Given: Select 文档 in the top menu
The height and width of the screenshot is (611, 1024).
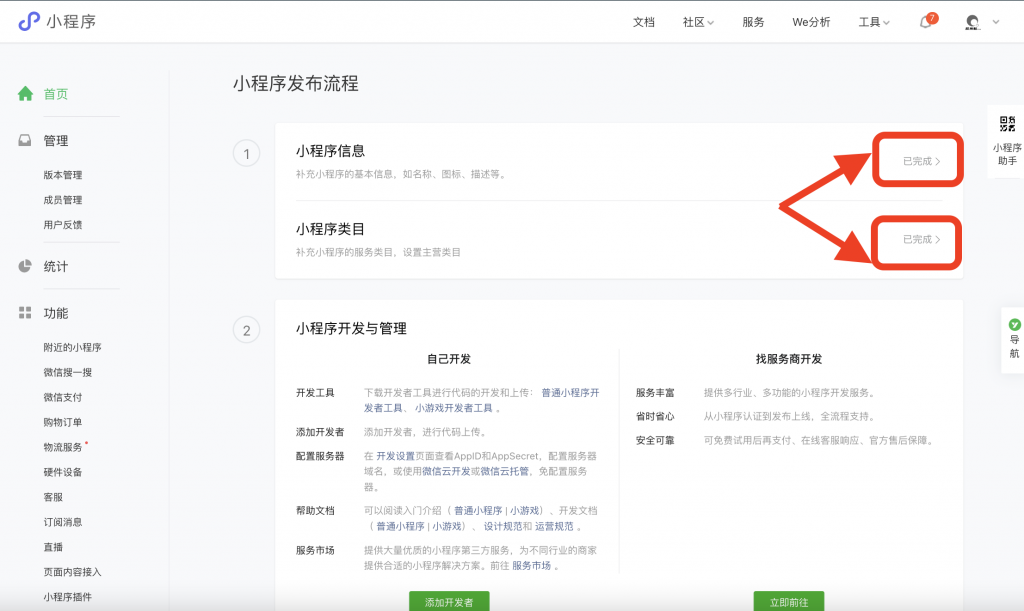Looking at the screenshot, I should (x=644, y=21).
